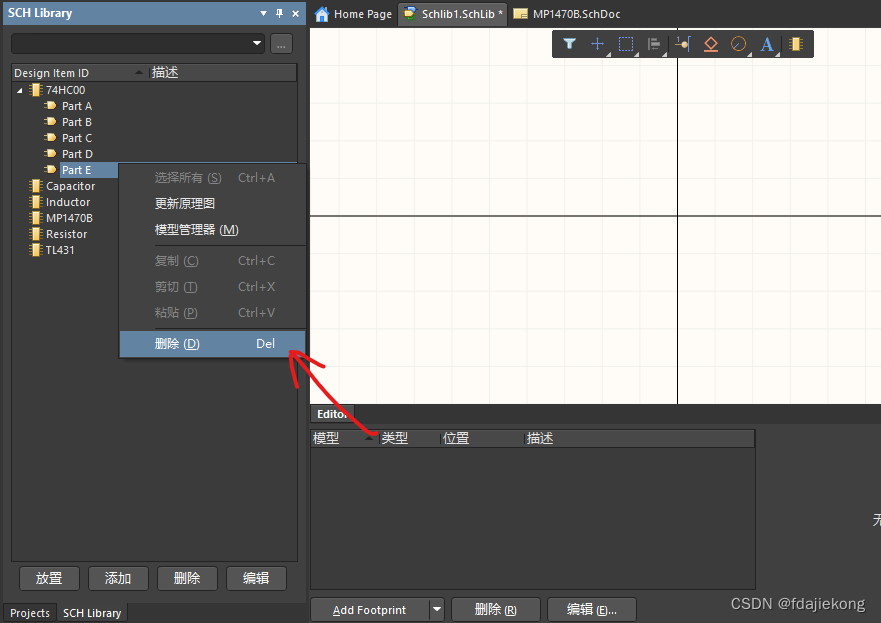Select the Resistor component row

pyautogui.click(x=66, y=234)
